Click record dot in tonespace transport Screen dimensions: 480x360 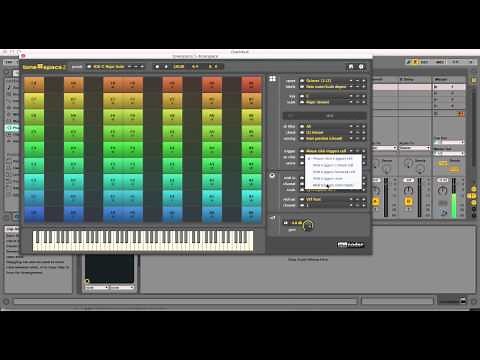[x=157, y=67]
